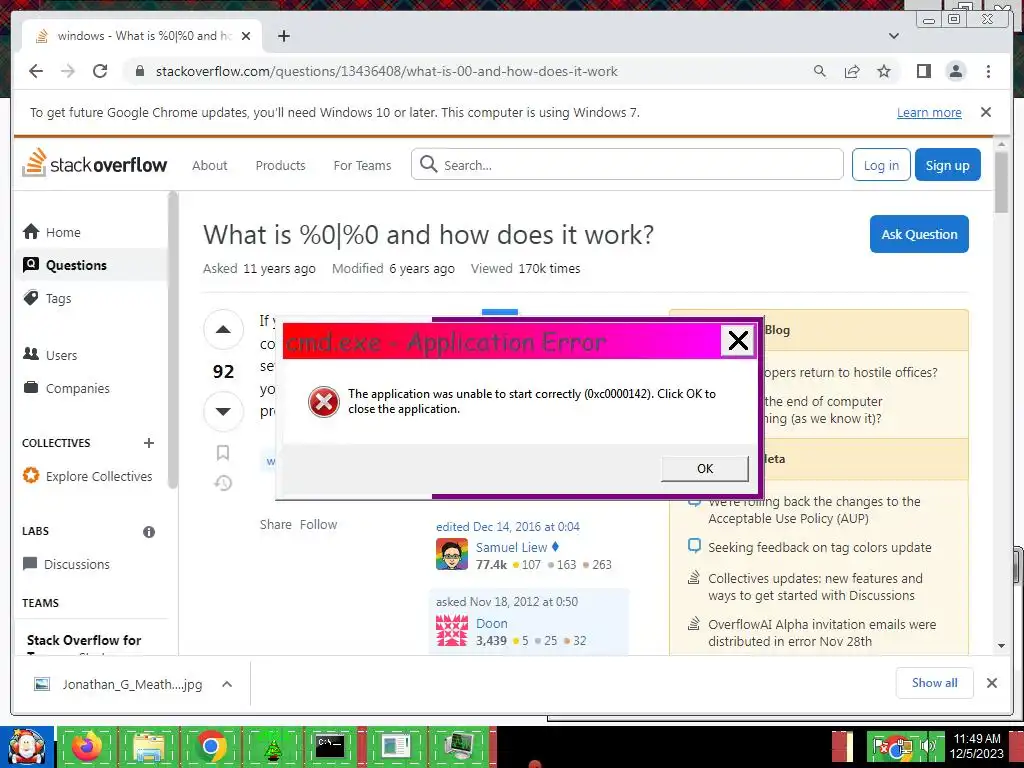Click Samuel Liew's avatar image
Screen dimensions: 1024x768
[452, 554]
